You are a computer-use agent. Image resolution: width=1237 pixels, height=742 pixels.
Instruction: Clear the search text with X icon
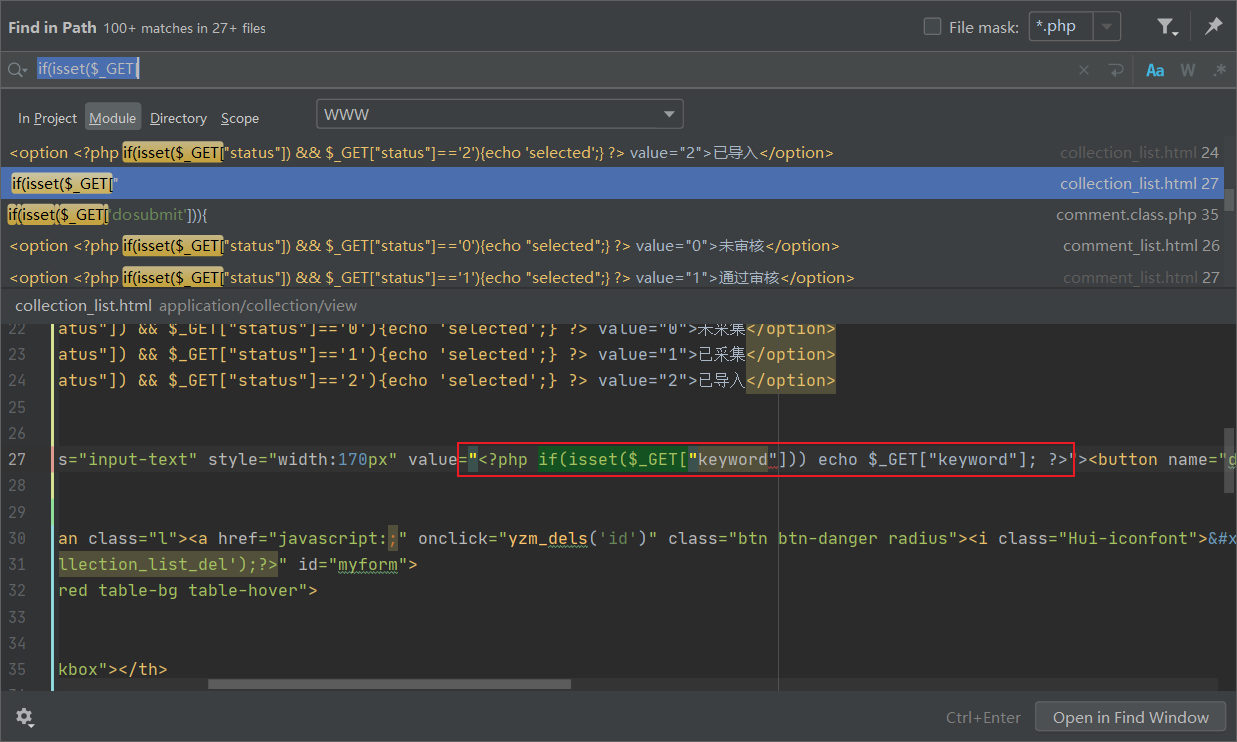1084,70
